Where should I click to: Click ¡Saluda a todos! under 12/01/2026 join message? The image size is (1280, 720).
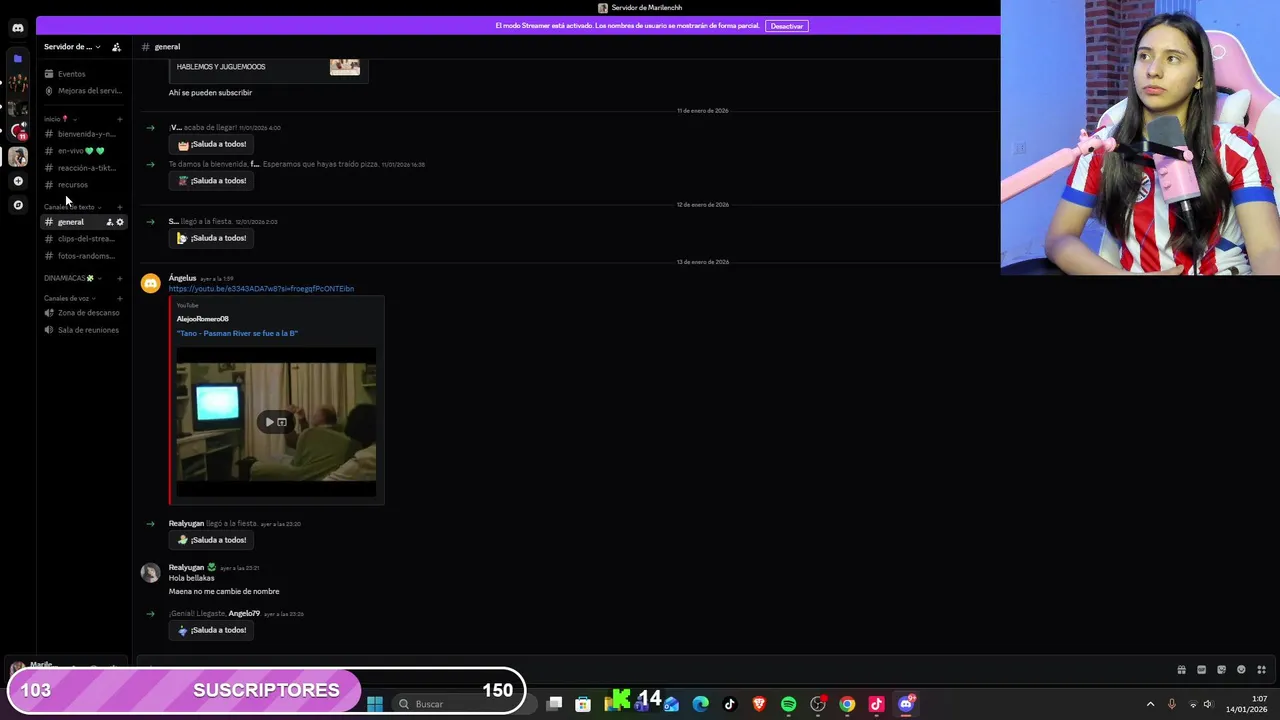coord(212,238)
